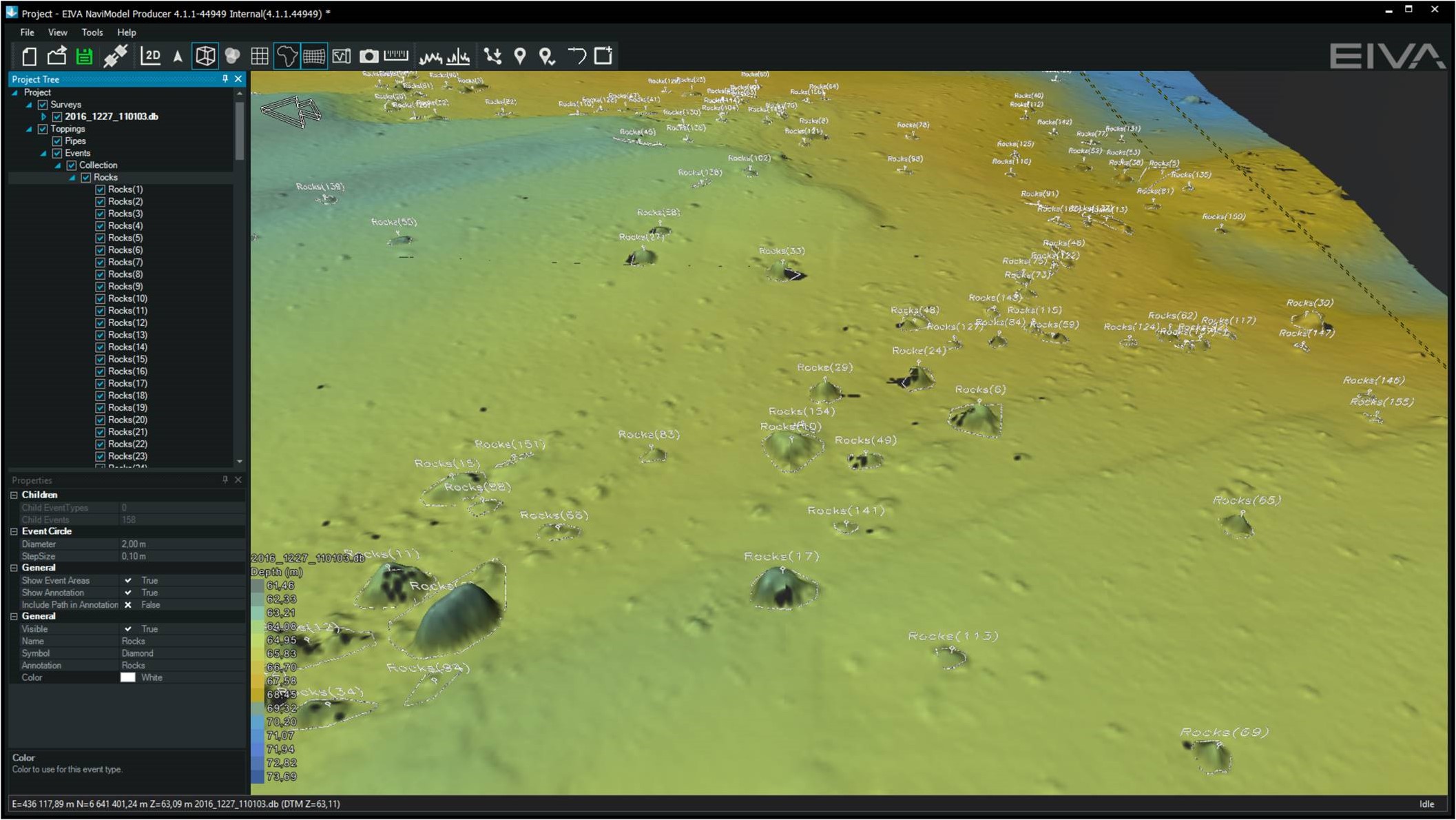Screen dimensions: 1456x820
Task: Open the View menu
Action: coord(57,32)
